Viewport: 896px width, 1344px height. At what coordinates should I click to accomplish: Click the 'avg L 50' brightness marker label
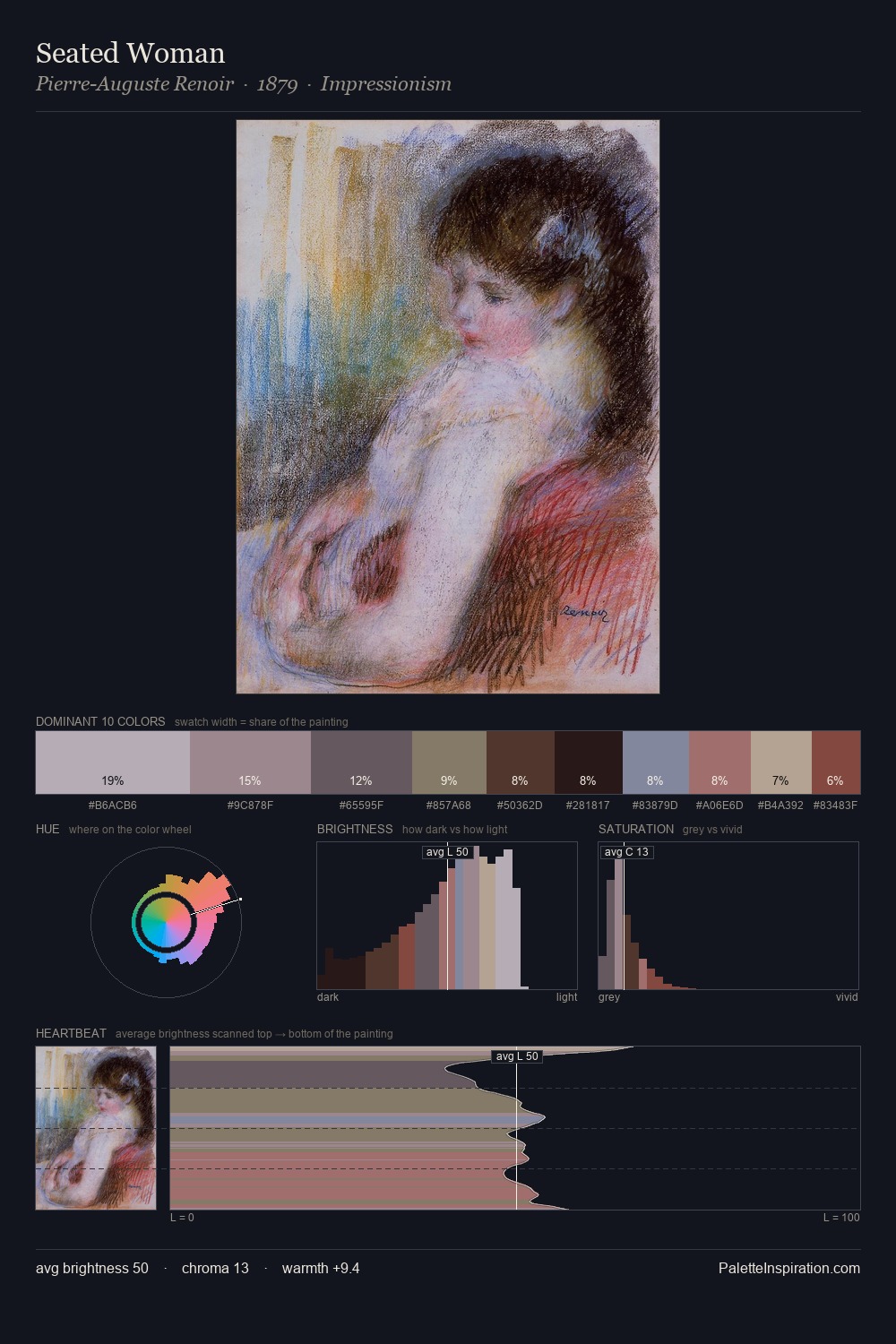point(447,852)
